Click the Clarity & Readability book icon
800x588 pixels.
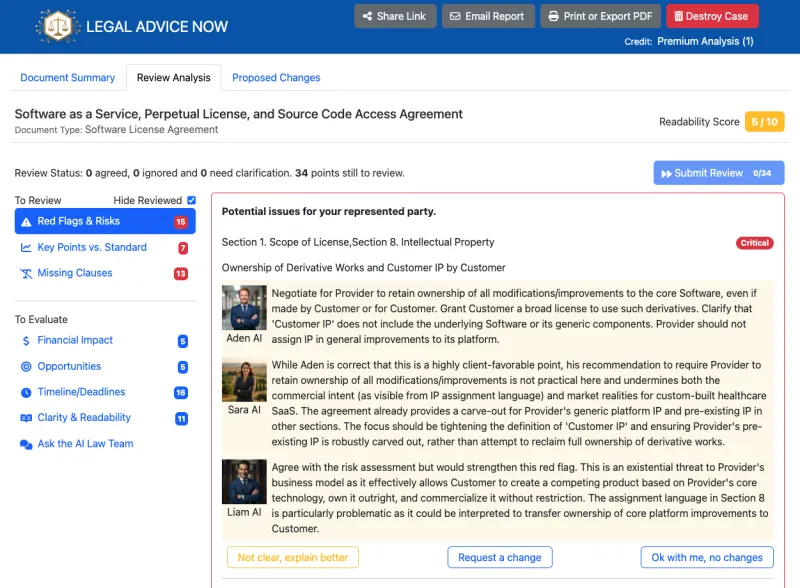tap(26, 418)
